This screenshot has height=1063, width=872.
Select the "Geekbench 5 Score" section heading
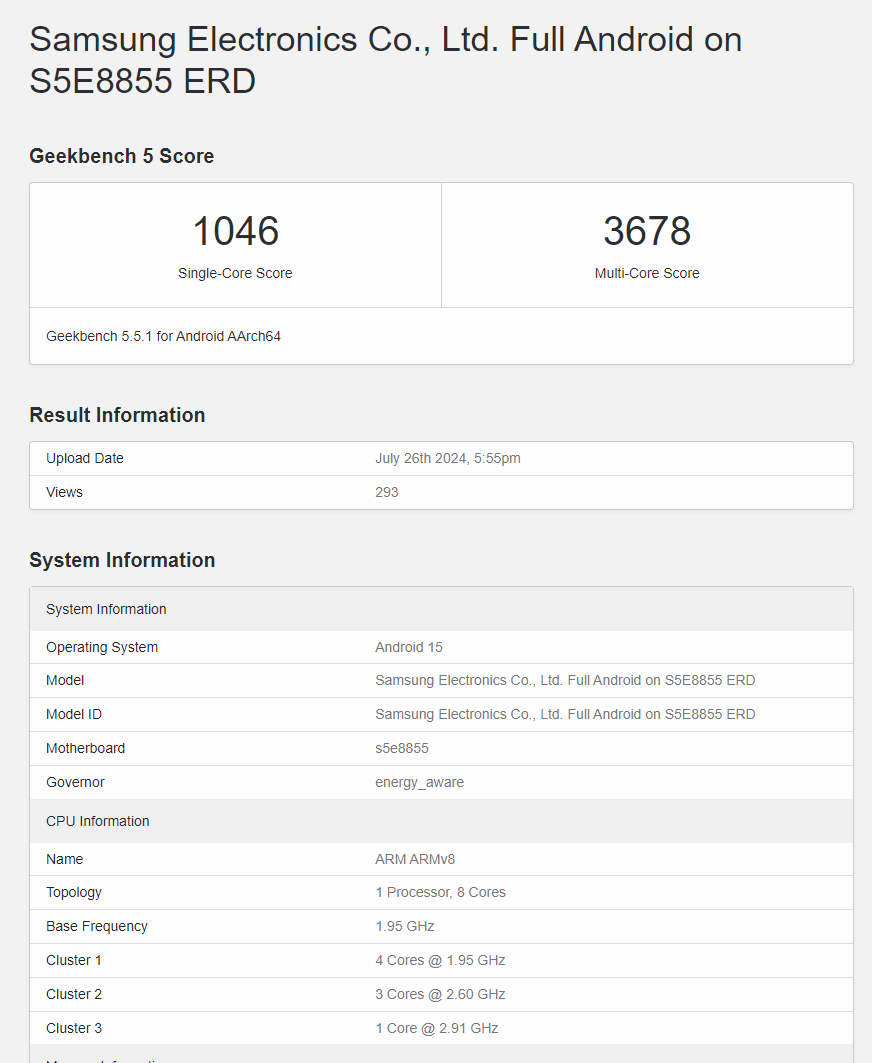pos(121,156)
